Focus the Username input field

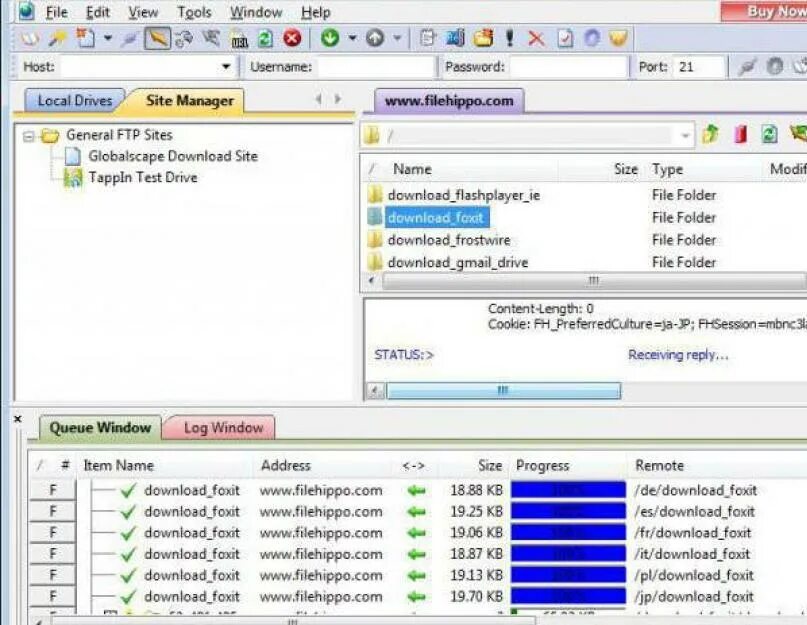pos(376,67)
